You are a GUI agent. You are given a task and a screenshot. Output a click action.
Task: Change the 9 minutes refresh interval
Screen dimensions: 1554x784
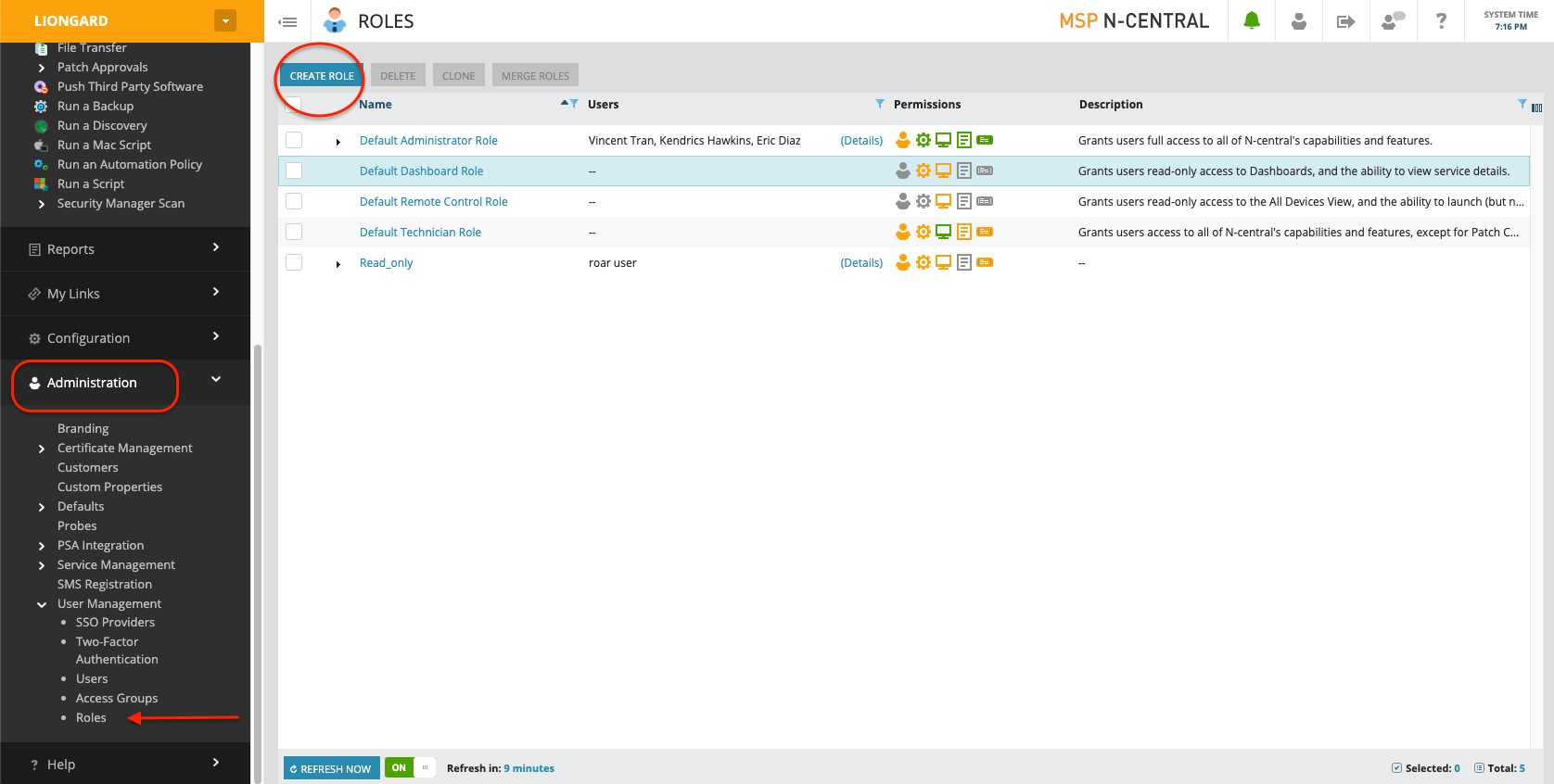click(x=529, y=768)
